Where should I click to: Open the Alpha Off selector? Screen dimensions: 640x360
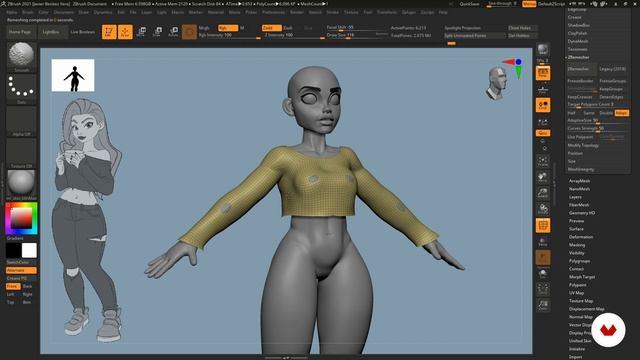click(21, 121)
